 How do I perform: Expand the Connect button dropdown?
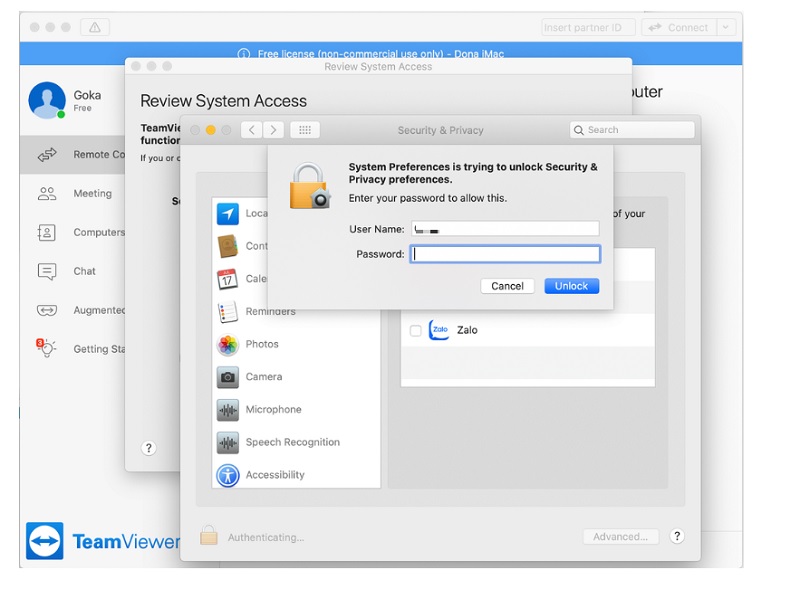(724, 27)
